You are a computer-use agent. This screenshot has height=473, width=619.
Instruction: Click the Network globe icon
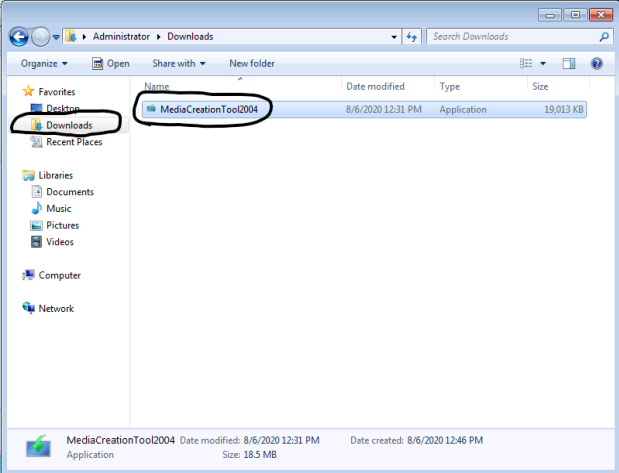point(28,308)
